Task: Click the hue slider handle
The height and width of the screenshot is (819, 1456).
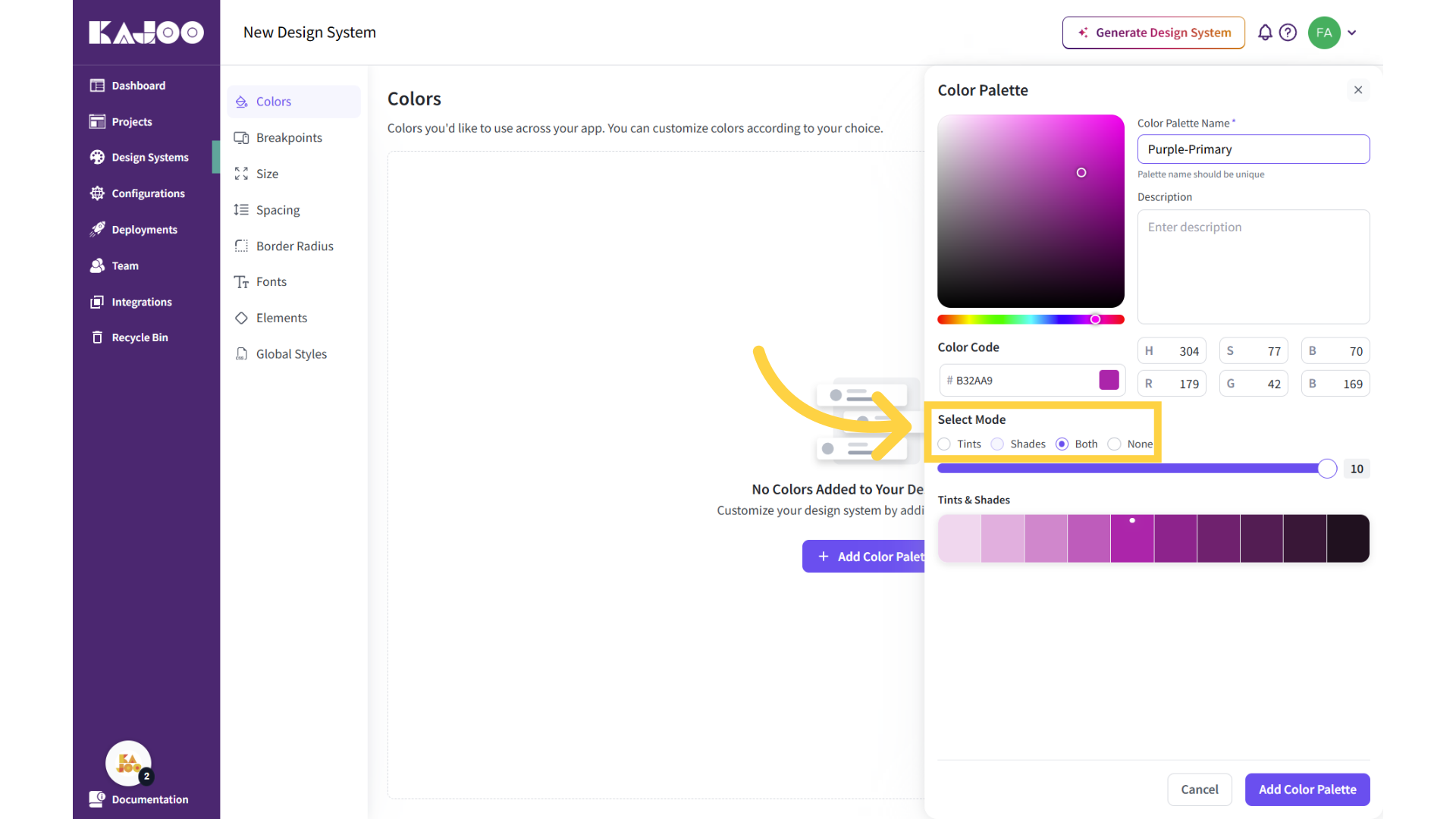Action: pyautogui.click(x=1095, y=319)
